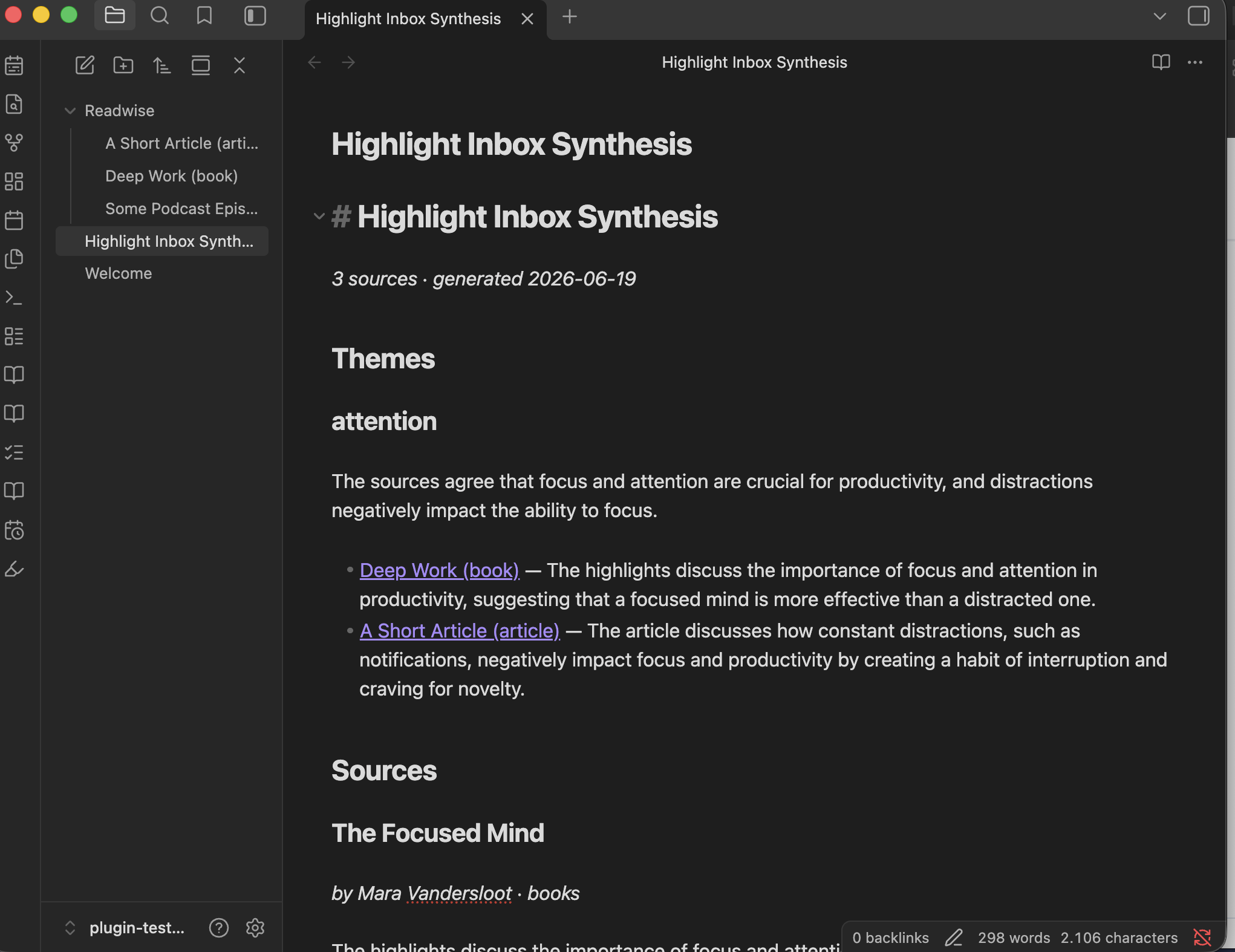Switch to reading view book icon
The image size is (1235, 952).
[x=1161, y=62]
